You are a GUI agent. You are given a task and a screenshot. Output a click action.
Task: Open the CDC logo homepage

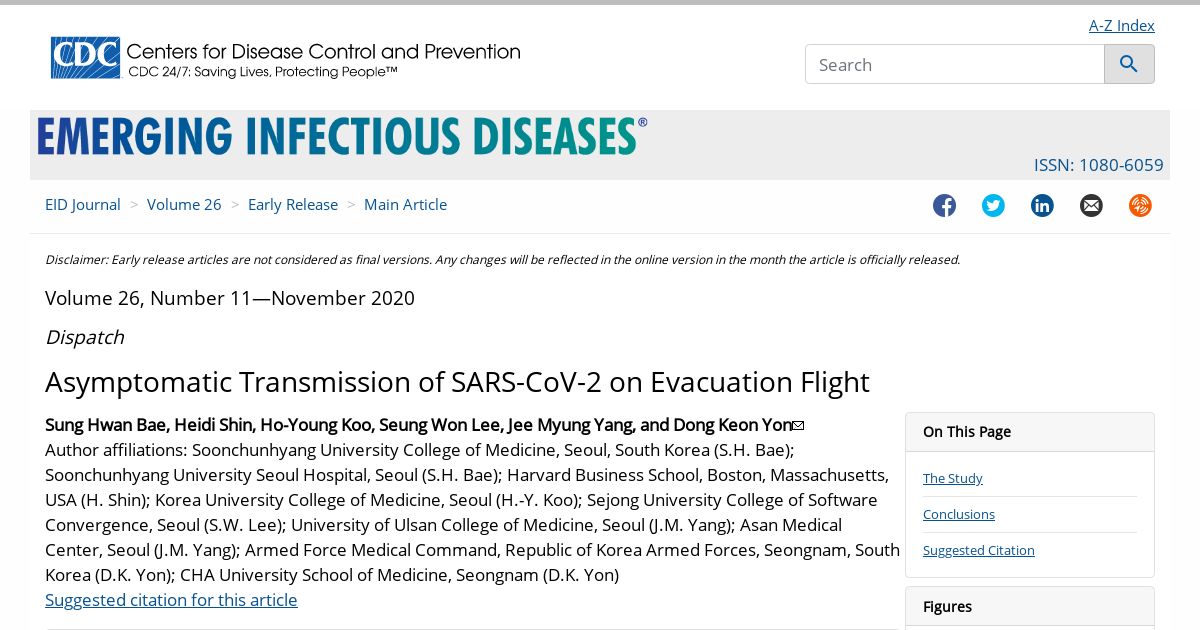[285, 58]
